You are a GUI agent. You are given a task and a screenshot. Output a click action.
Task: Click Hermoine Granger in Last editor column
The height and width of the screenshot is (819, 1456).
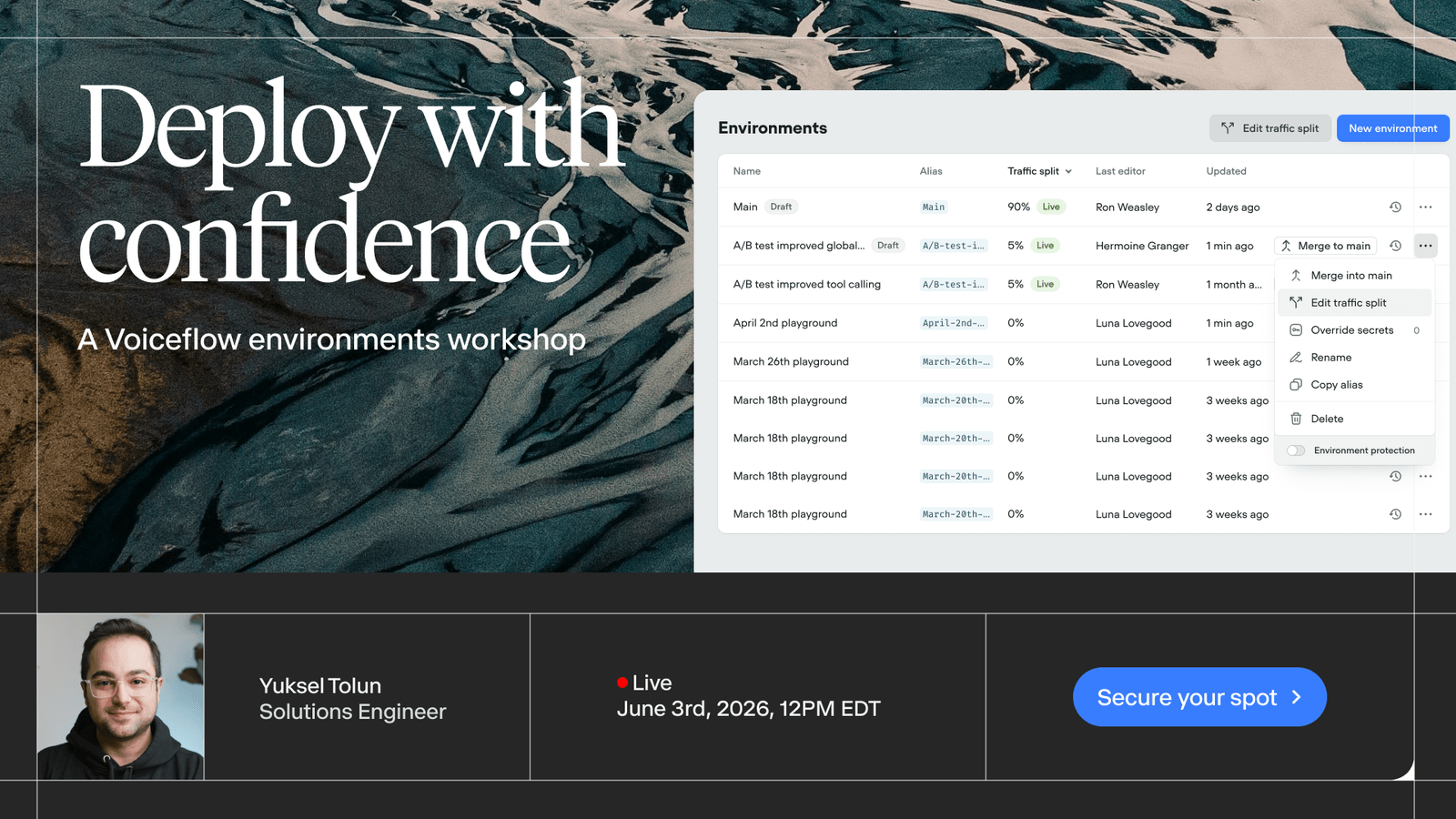coord(1142,246)
